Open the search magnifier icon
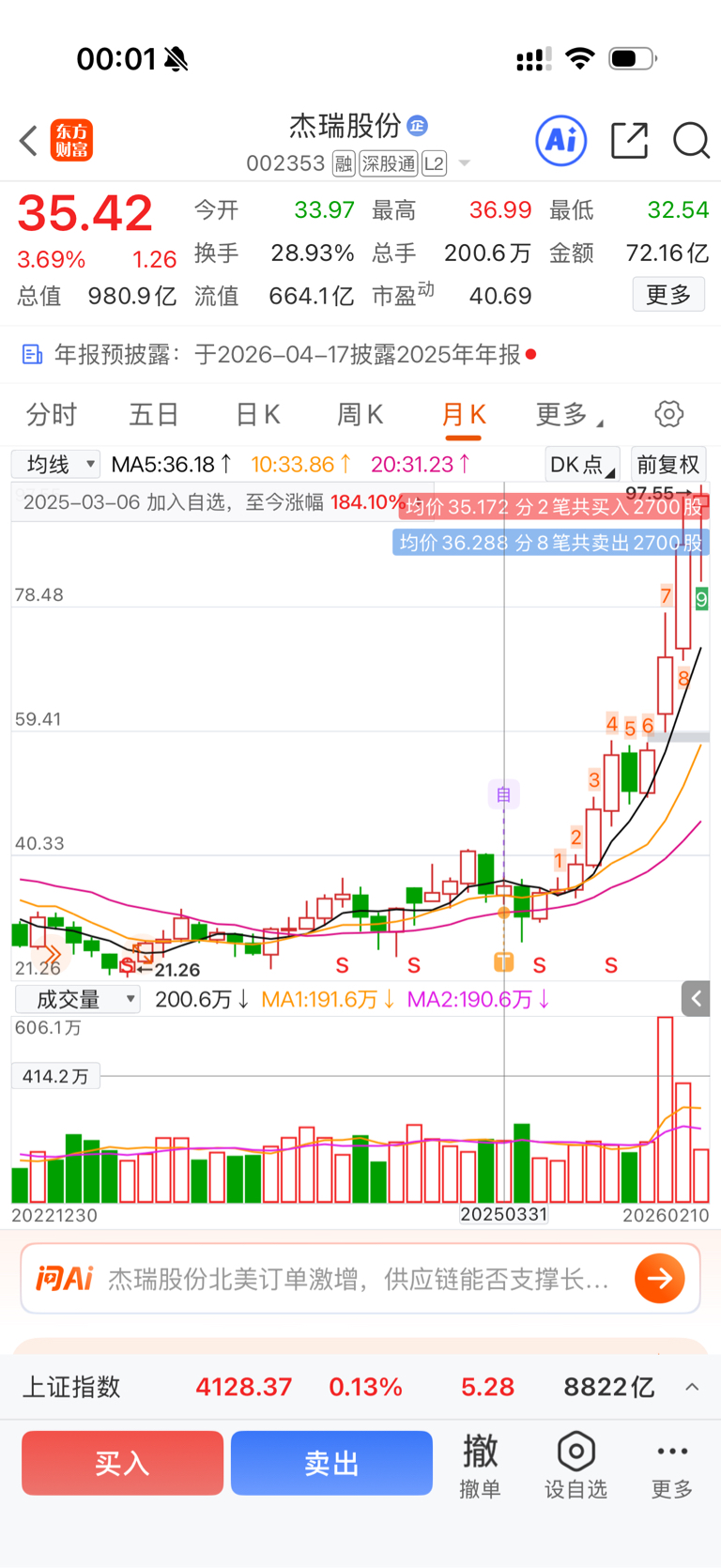 [691, 141]
